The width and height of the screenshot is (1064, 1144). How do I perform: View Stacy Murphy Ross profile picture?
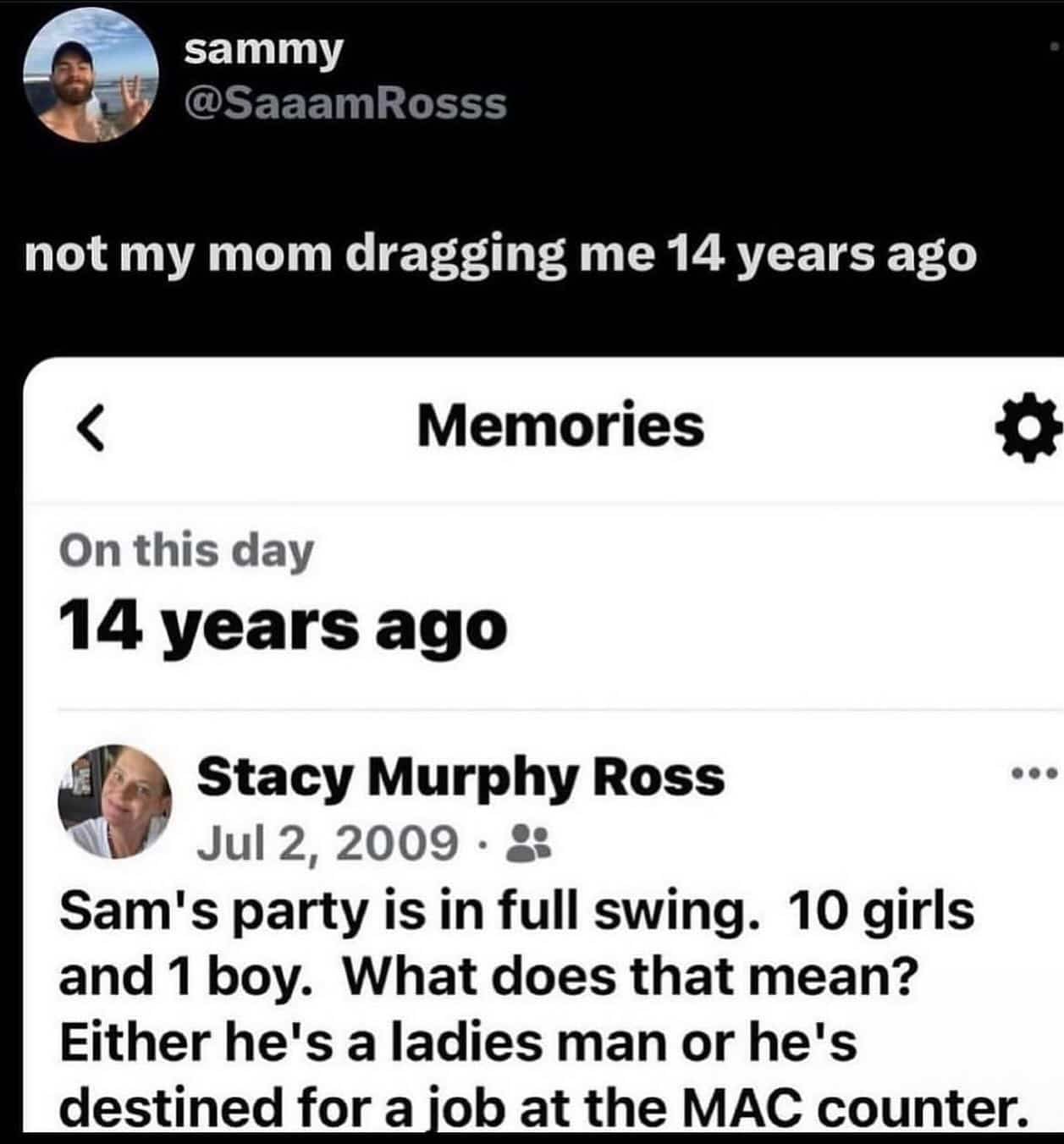[x=114, y=802]
